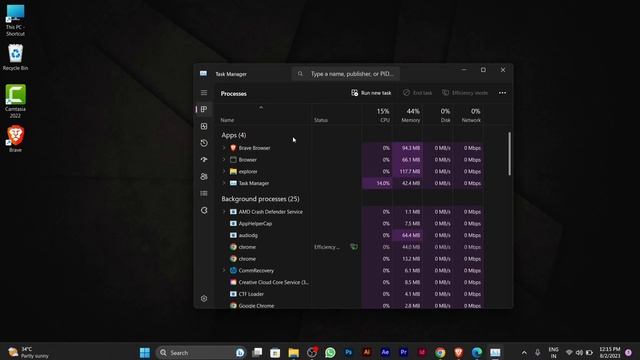Expand the Task Manager process row
640x360 pixels.
tap(224, 183)
